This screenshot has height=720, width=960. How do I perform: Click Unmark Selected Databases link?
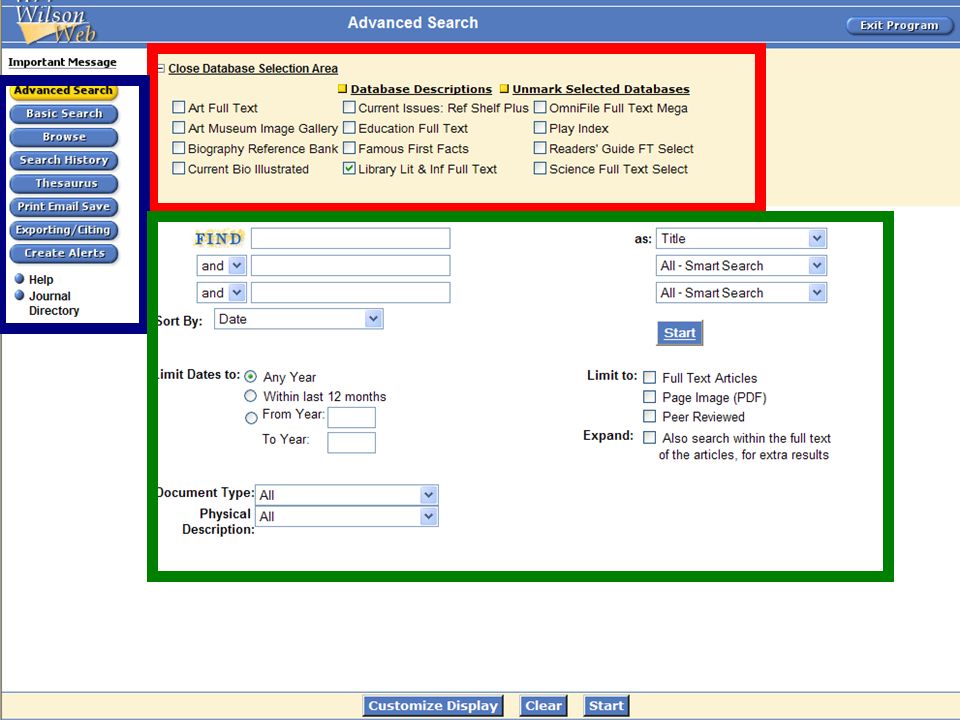(601, 89)
